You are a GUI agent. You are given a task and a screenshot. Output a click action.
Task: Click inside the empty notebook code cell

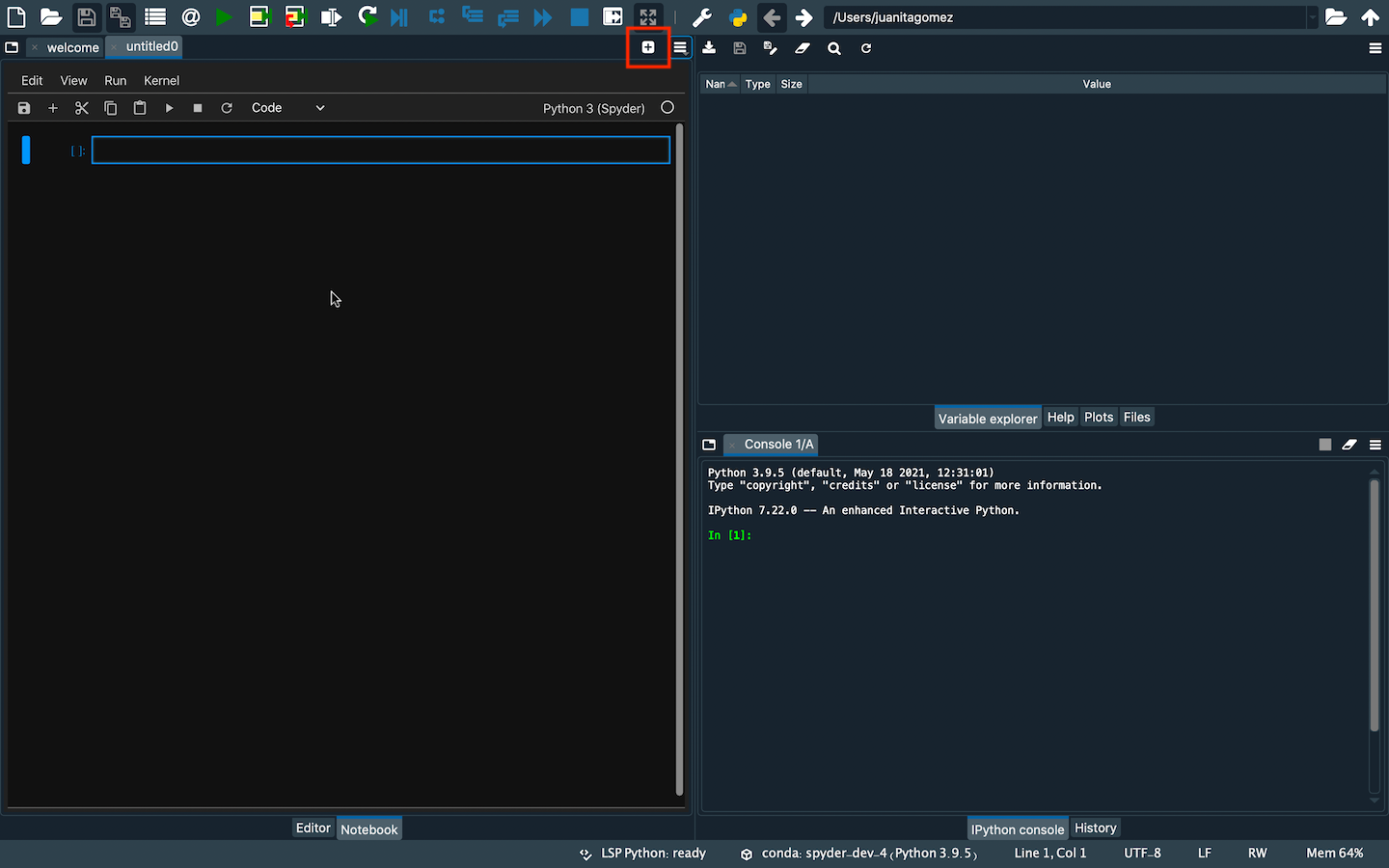tap(381, 150)
